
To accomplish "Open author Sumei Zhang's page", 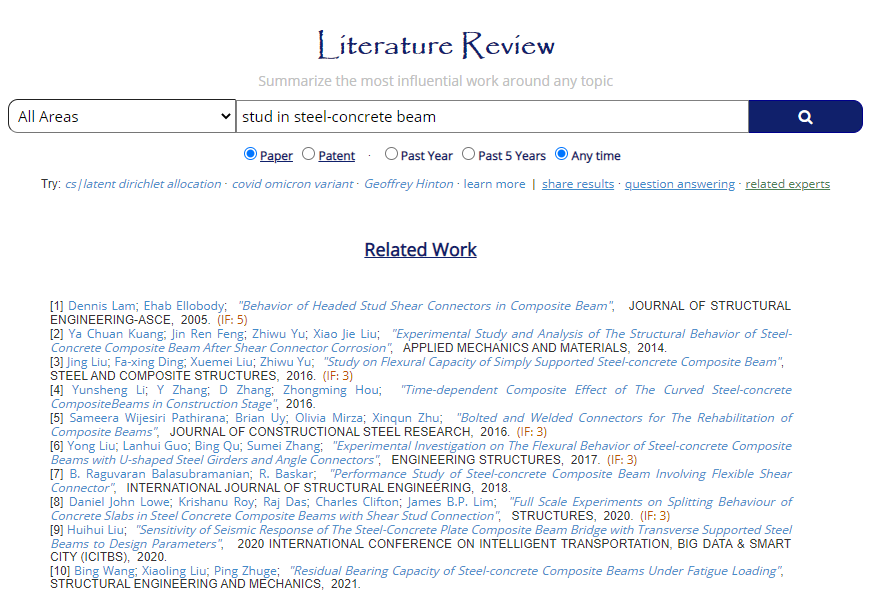I will click(x=284, y=446).
